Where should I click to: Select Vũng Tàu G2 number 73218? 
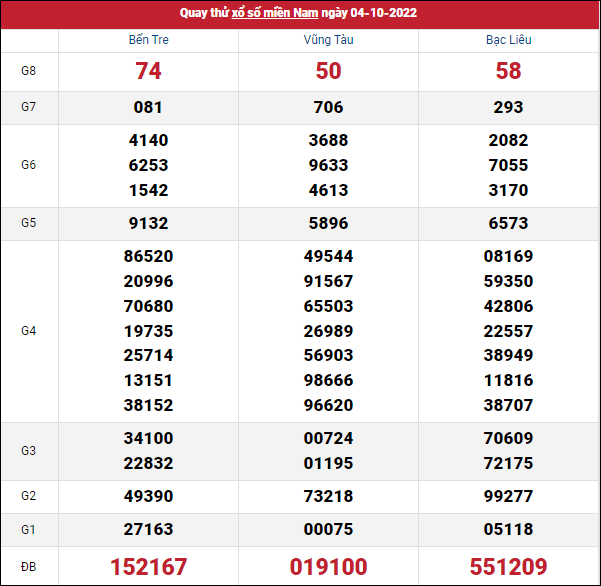click(x=328, y=496)
